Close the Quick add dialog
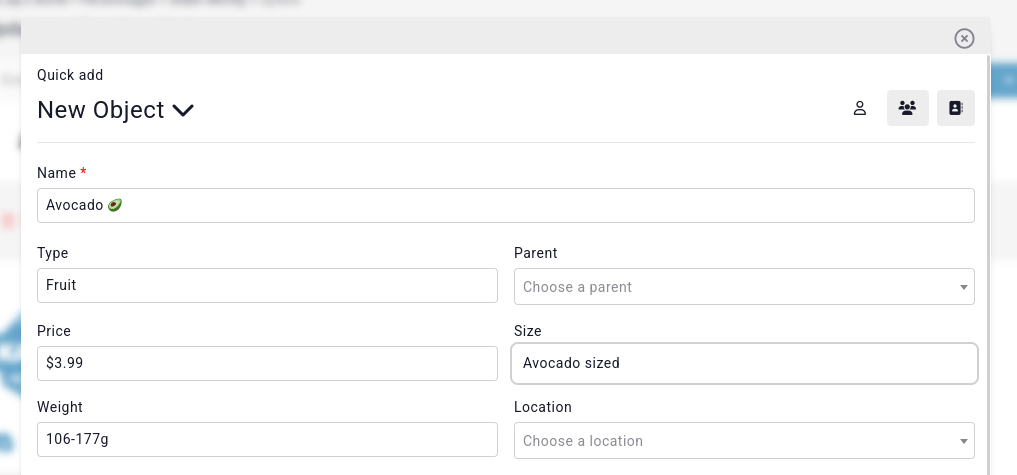This screenshot has height=475, width=1017. point(964,38)
